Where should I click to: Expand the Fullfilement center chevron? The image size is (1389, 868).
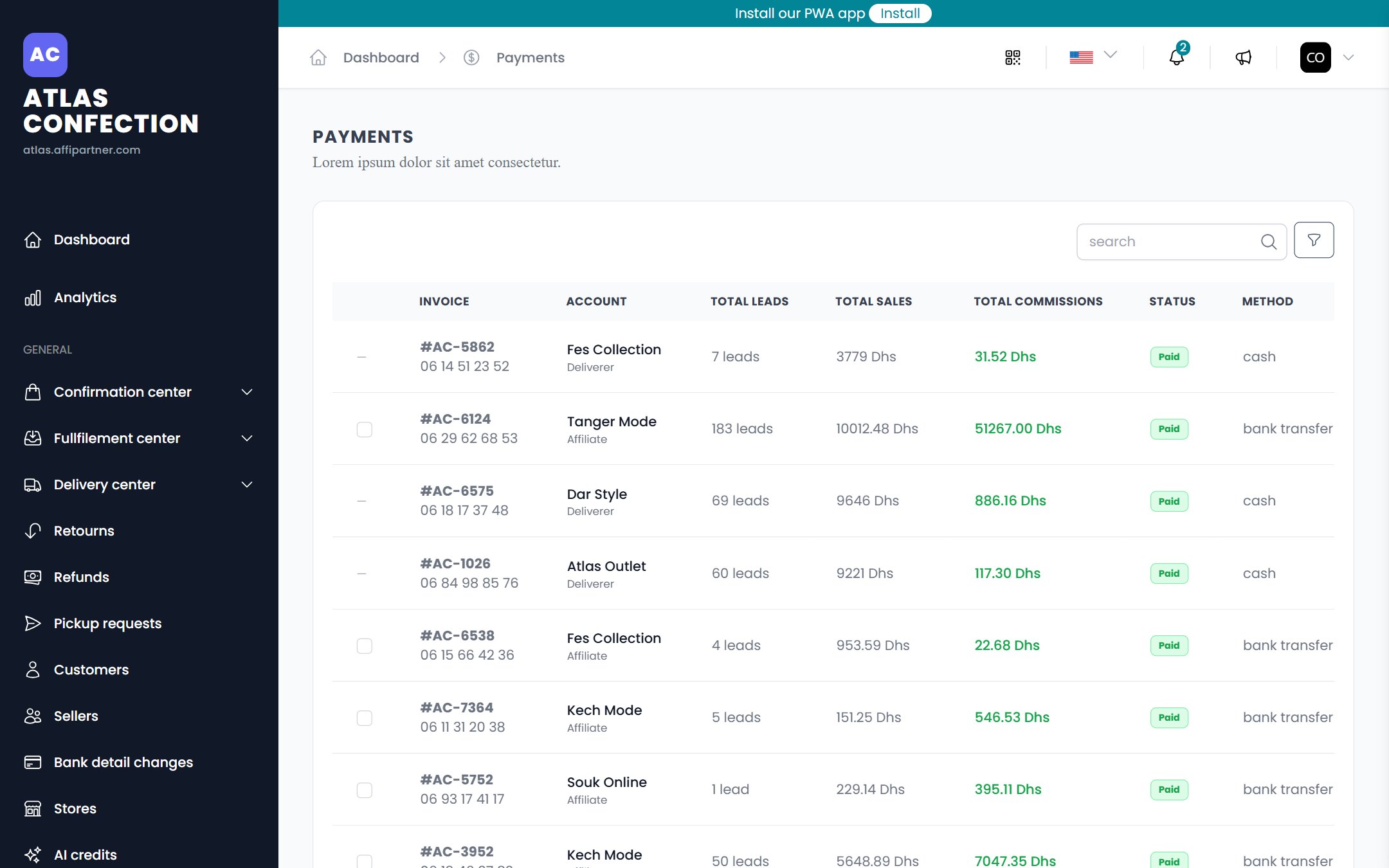[x=247, y=439]
